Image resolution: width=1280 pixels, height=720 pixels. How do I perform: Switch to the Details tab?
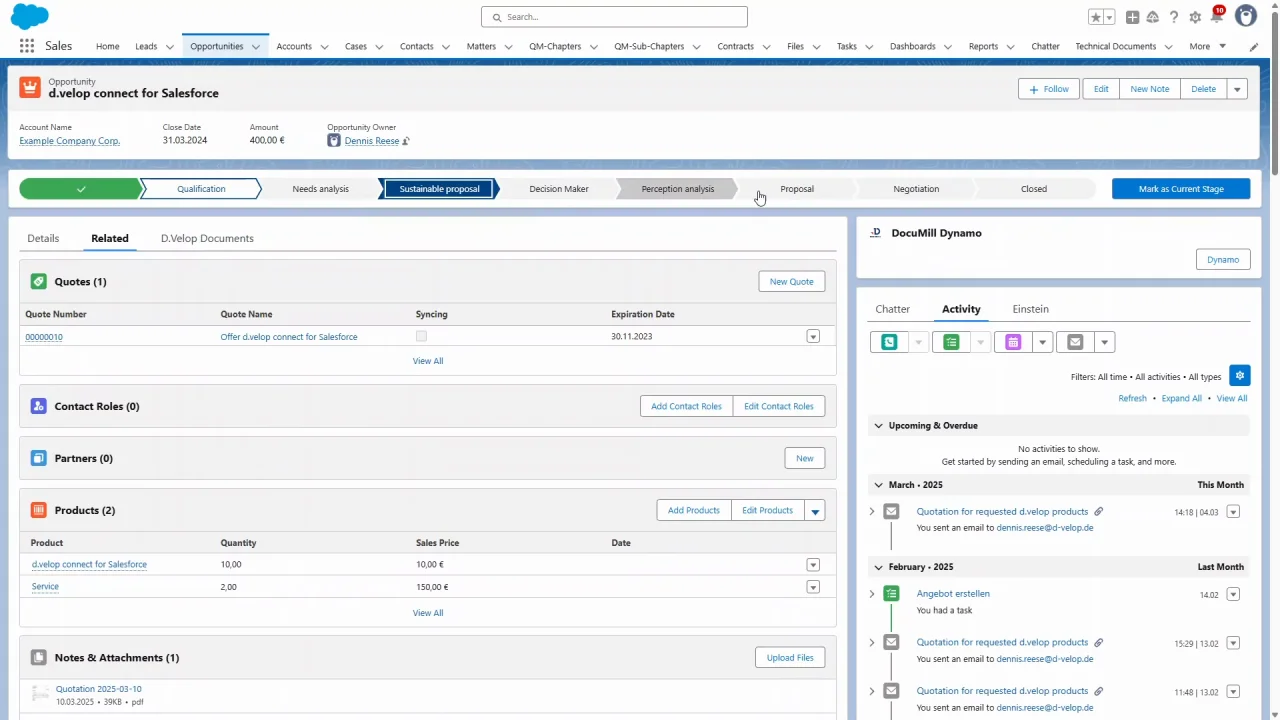click(x=43, y=238)
